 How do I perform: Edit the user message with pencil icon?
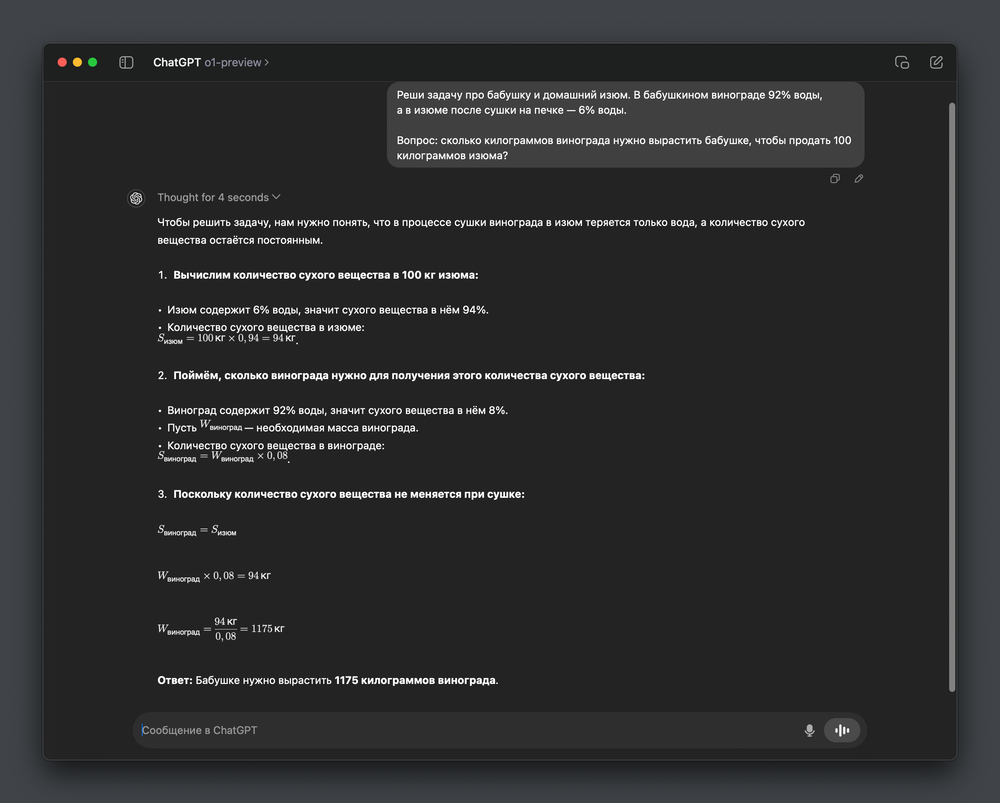tap(859, 179)
